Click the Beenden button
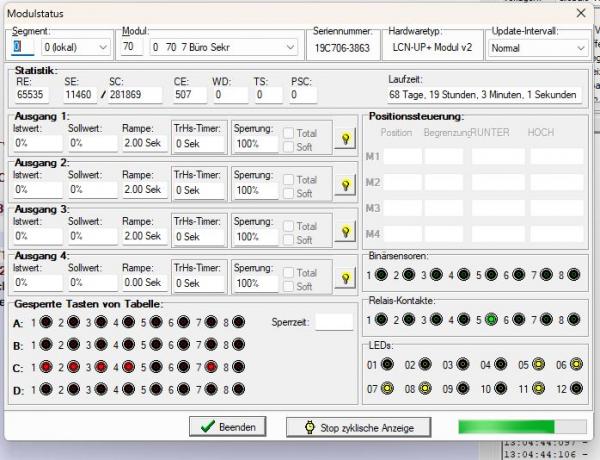 pos(228,427)
